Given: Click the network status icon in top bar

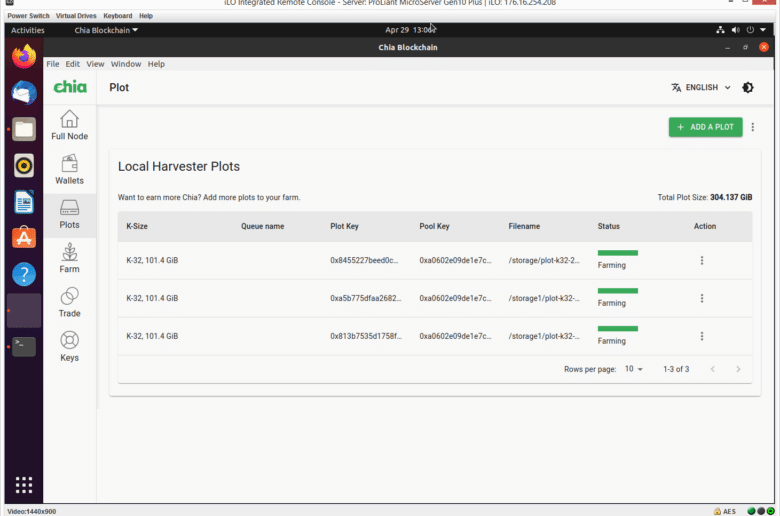Looking at the screenshot, I should 720,30.
